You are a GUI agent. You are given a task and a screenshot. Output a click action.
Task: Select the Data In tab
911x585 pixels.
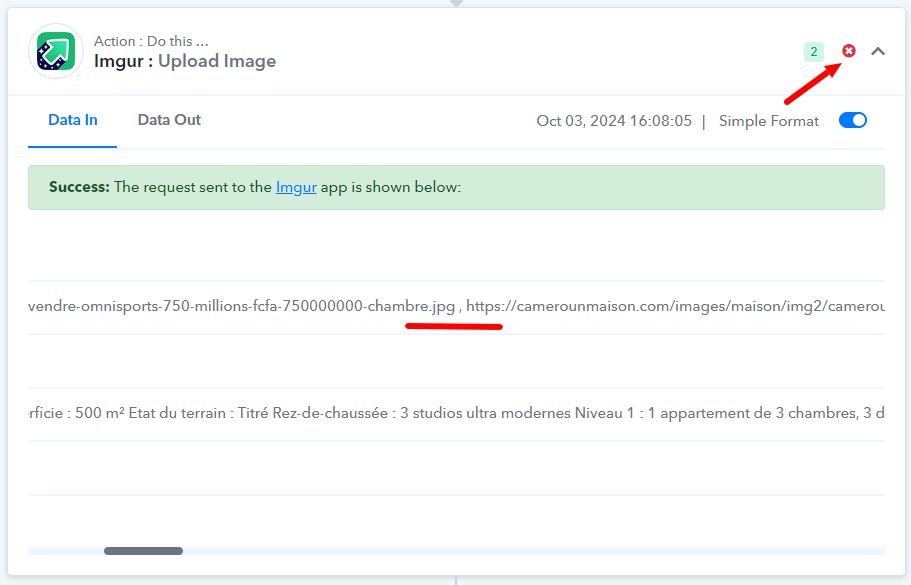(x=73, y=120)
